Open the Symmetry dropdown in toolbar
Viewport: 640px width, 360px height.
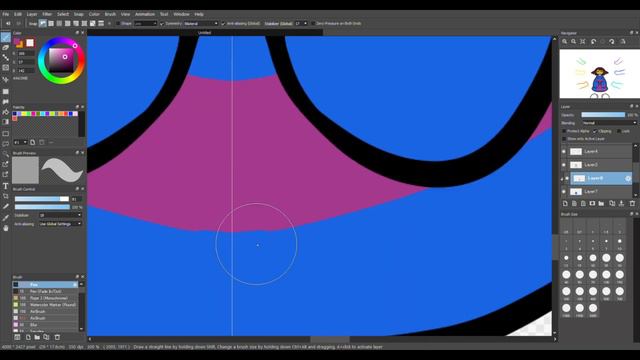pyautogui.click(x=201, y=24)
